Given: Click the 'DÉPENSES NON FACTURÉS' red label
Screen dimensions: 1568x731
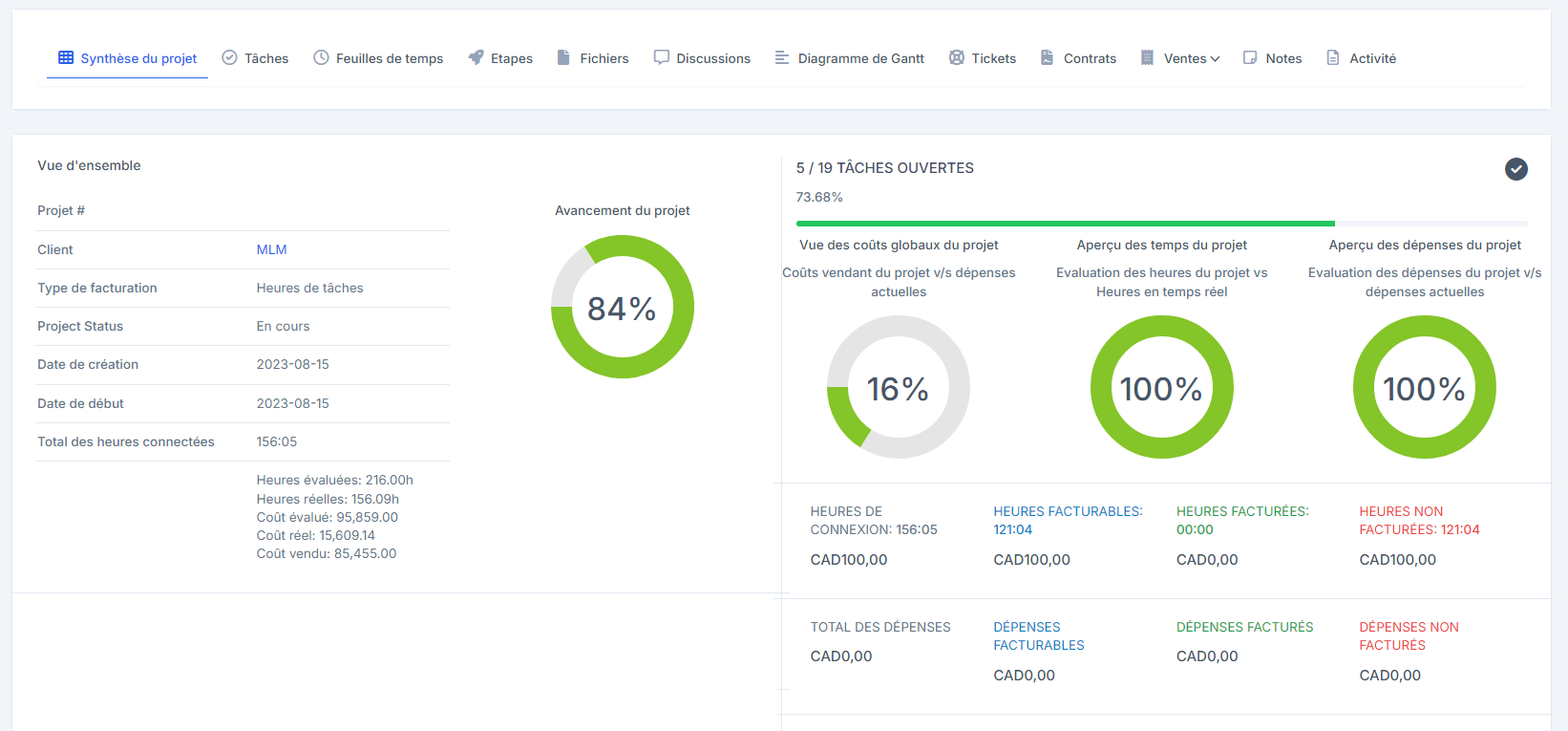Looking at the screenshot, I should pos(1409,636).
